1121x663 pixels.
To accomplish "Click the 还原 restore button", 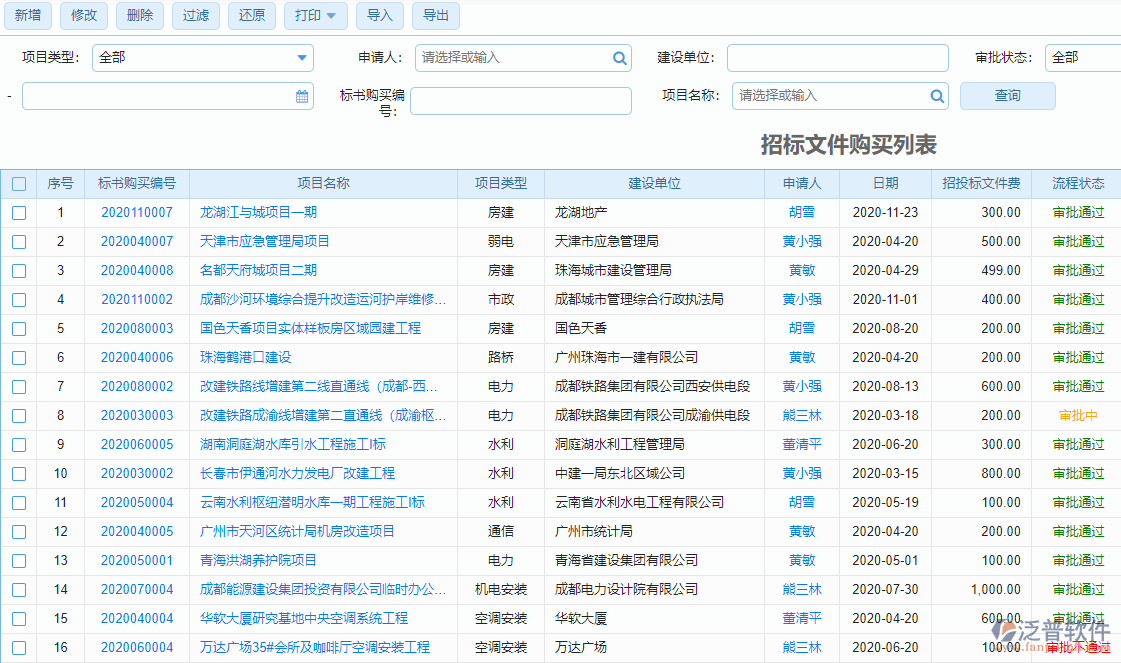I will [252, 16].
